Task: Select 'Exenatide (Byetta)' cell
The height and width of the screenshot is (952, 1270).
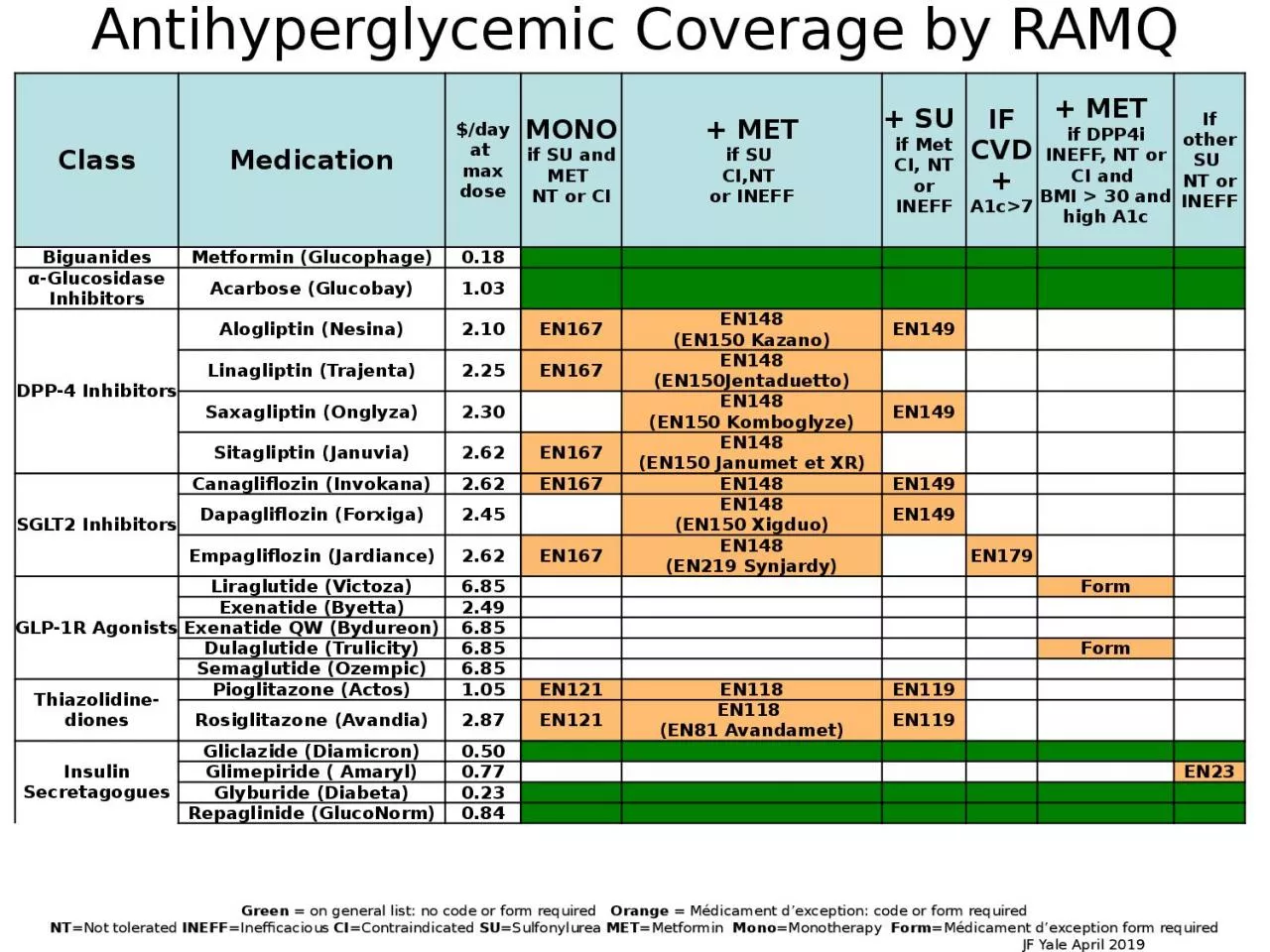Action: (x=312, y=607)
